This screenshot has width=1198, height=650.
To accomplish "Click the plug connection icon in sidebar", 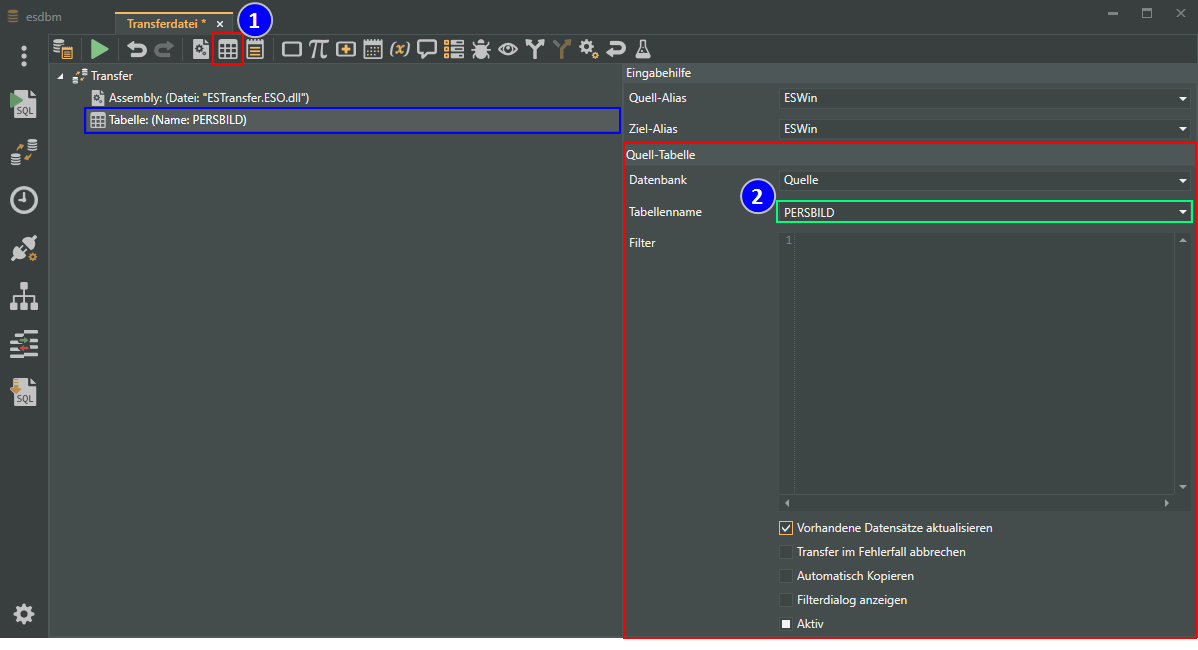I will tap(24, 249).
